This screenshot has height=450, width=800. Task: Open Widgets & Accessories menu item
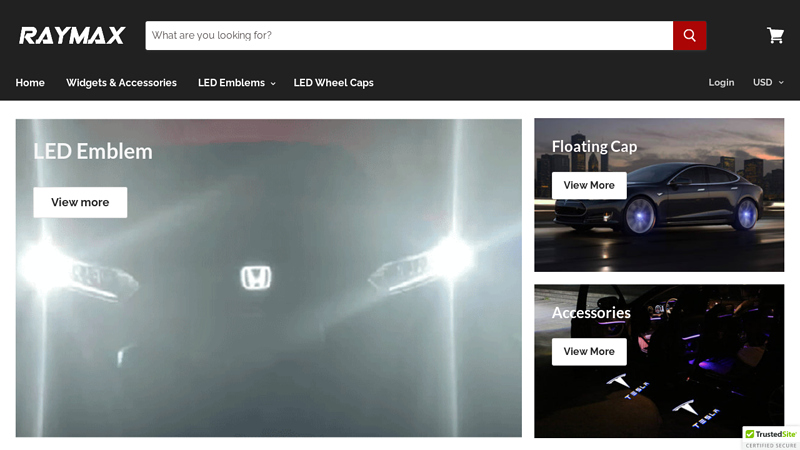pos(121,83)
